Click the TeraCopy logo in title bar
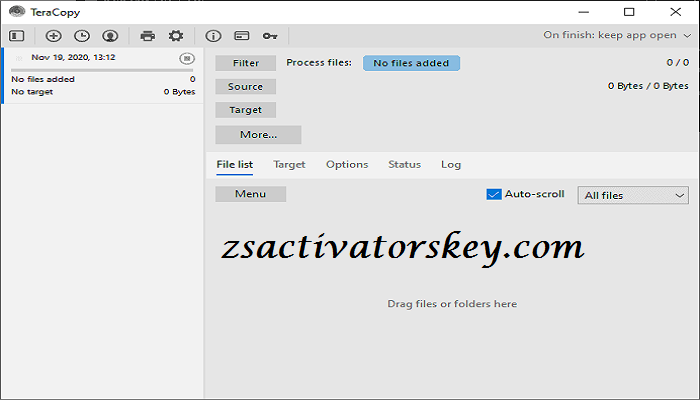700x400 pixels. 17,11
